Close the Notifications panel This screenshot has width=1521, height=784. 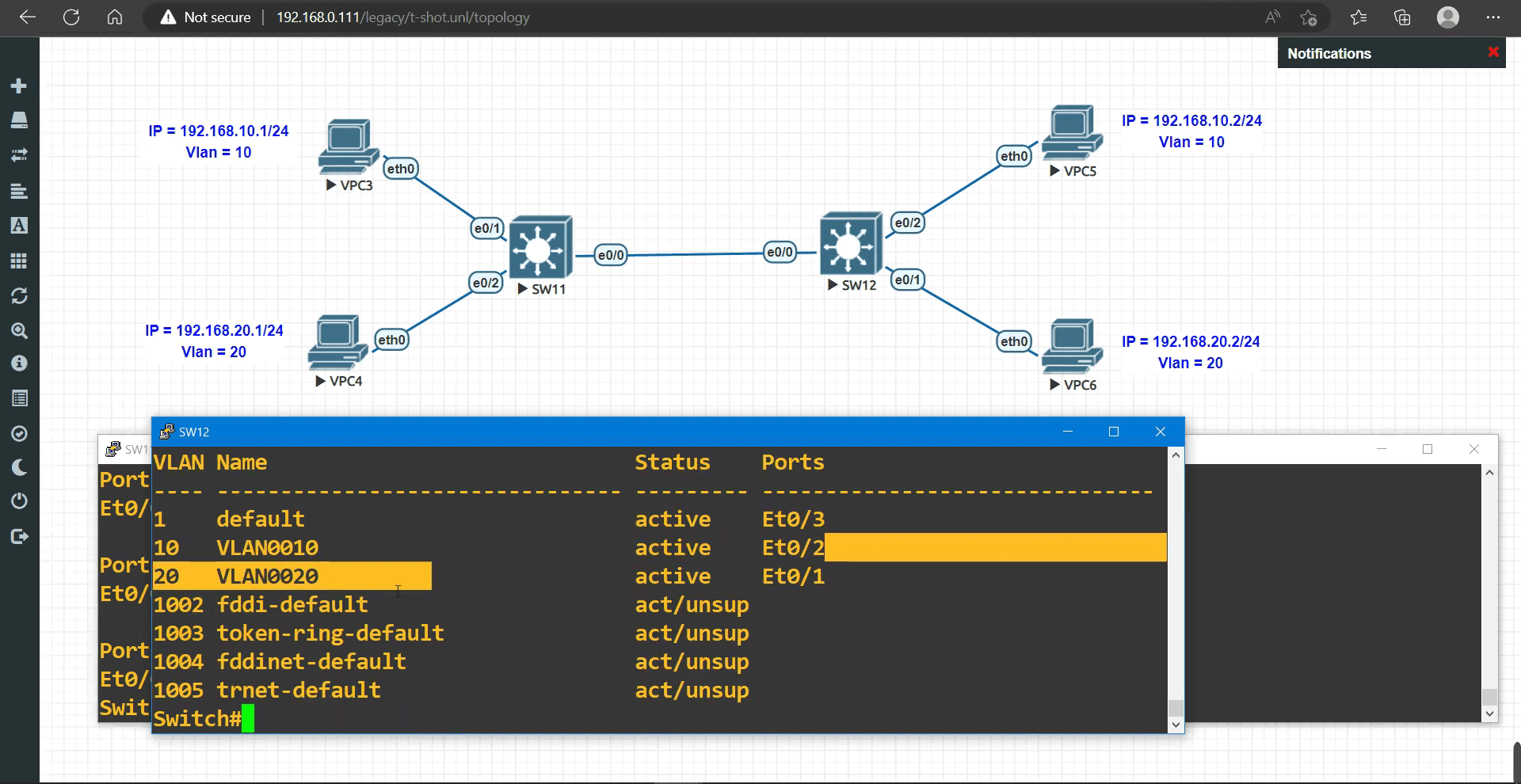click(x=1493, y=51)
